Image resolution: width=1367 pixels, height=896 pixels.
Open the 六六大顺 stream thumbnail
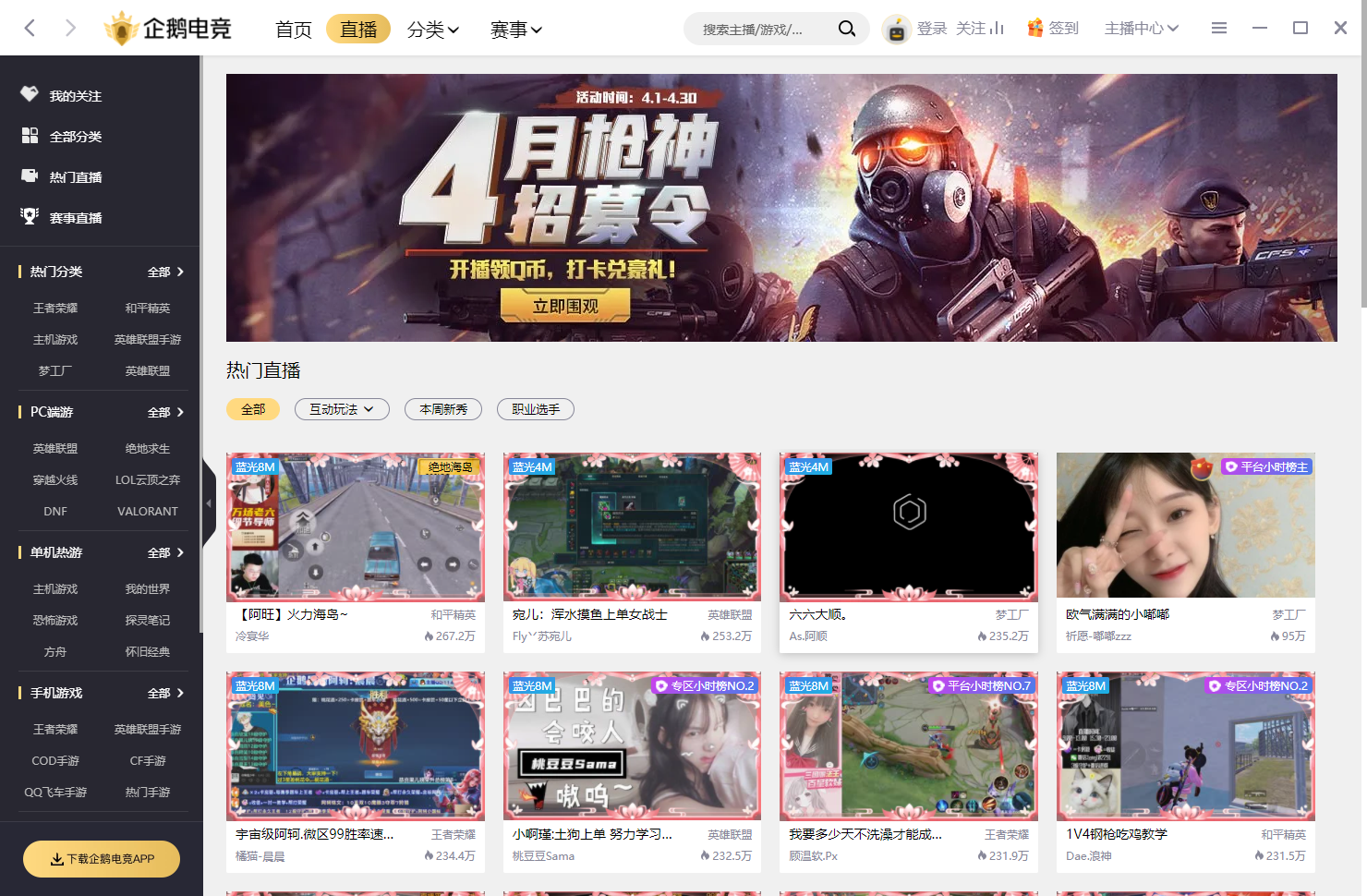[x=909, y=527]
